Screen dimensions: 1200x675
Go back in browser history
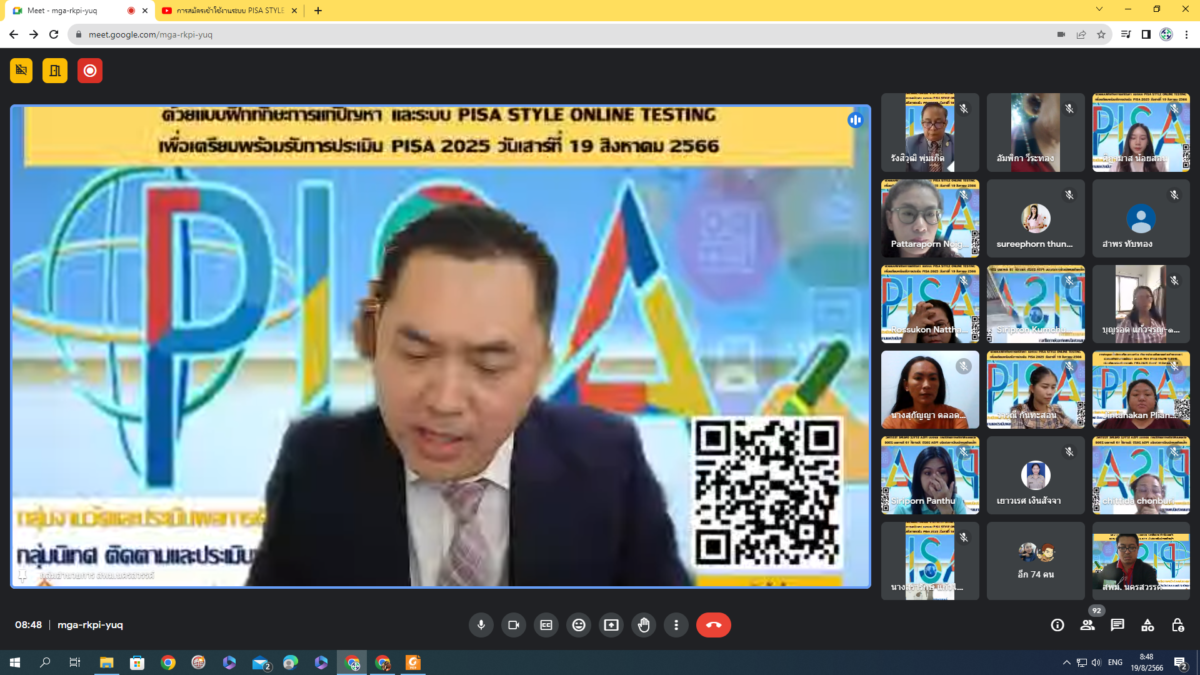click(13, 34)
